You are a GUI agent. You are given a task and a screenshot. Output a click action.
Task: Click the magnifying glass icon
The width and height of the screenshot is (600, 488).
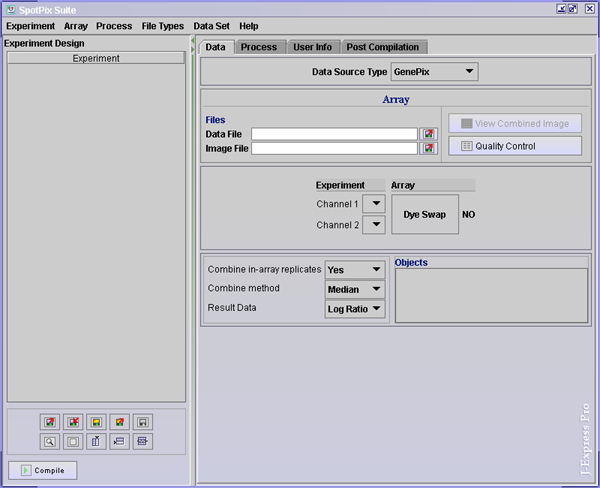tap(50, 441)
